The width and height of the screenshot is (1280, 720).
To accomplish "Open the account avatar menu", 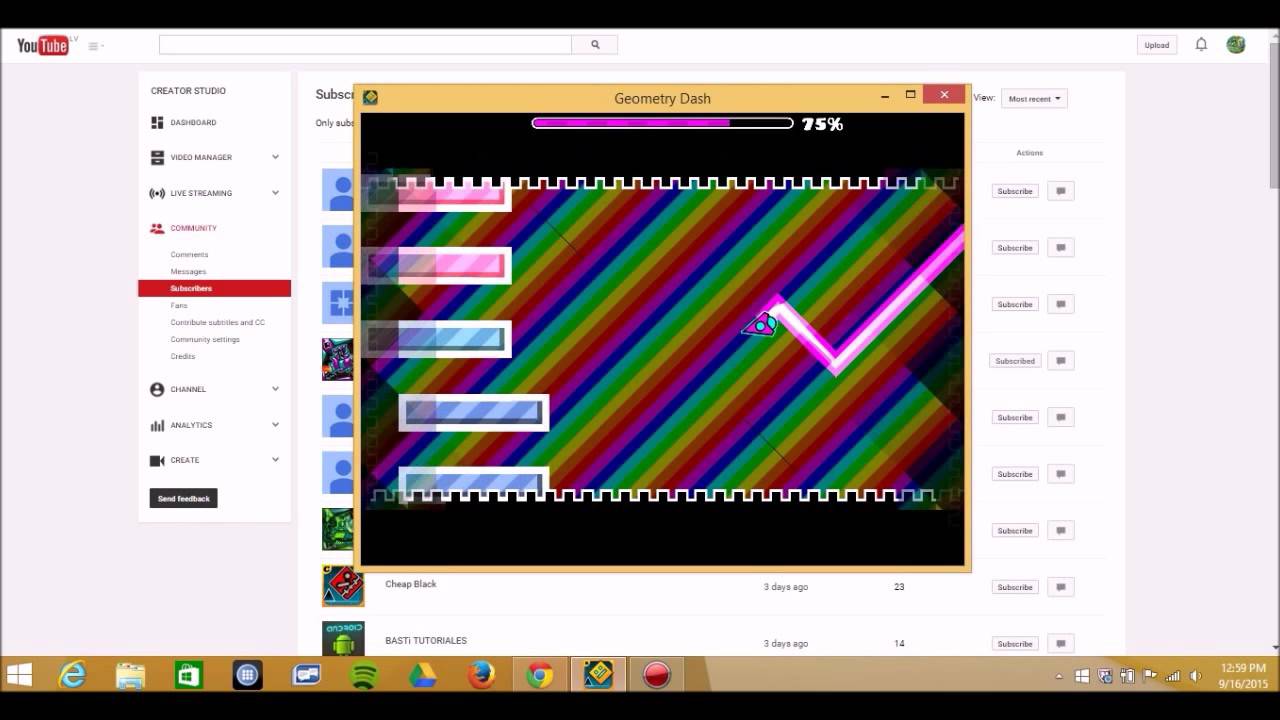I will tap(1236, 44).
